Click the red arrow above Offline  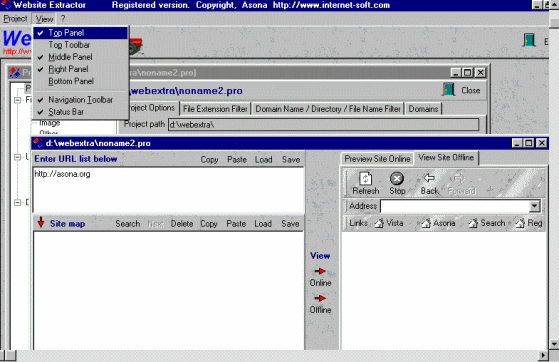[320, 298]
